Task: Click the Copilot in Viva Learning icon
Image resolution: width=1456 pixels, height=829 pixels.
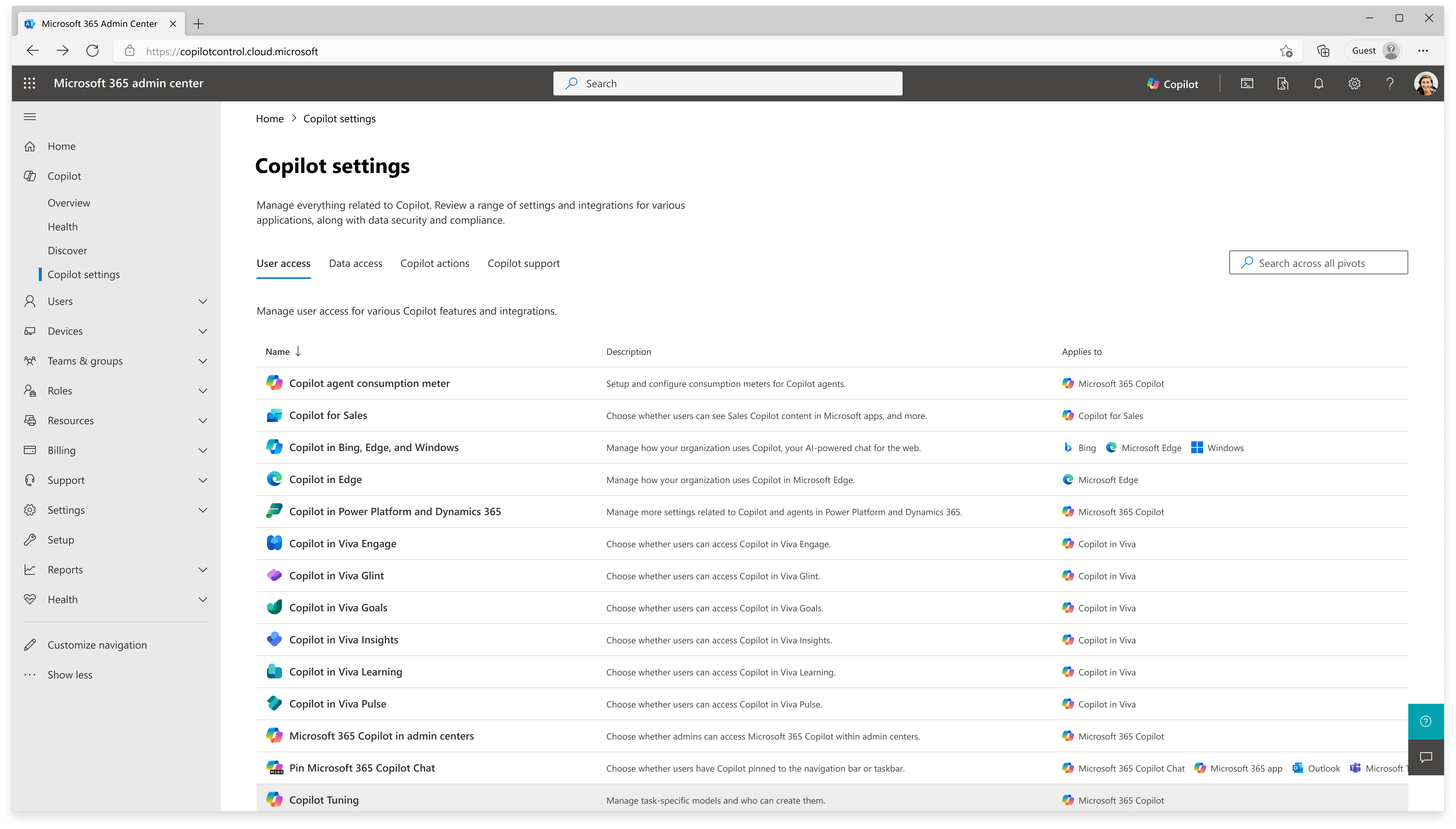Action: pyautogui.click(x=274, y=671)
